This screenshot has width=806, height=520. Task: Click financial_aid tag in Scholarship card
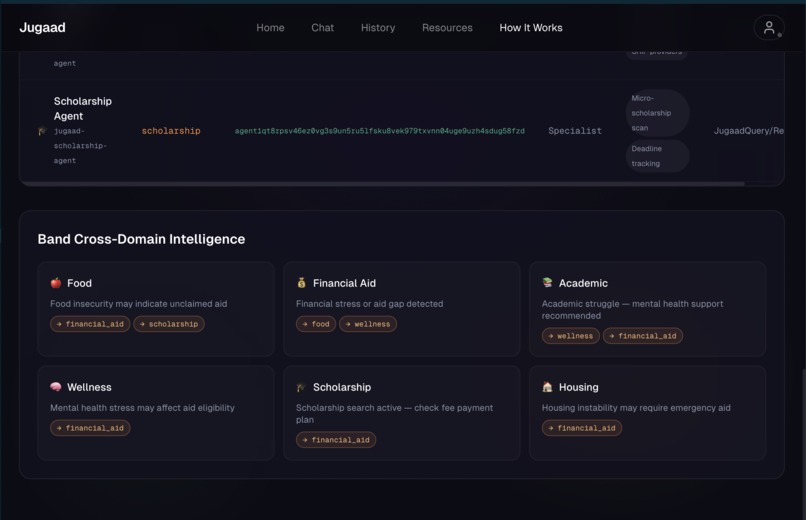(x=336, y=439)
